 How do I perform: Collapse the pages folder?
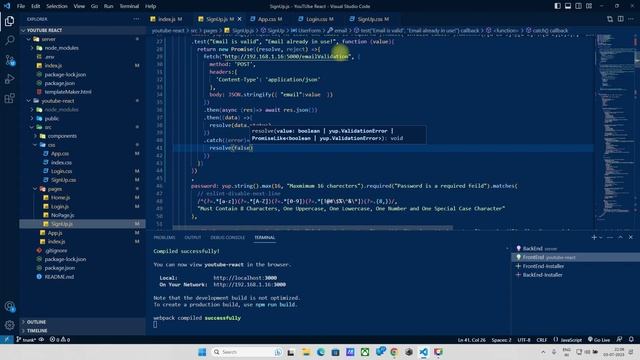(x=82, y=189)
